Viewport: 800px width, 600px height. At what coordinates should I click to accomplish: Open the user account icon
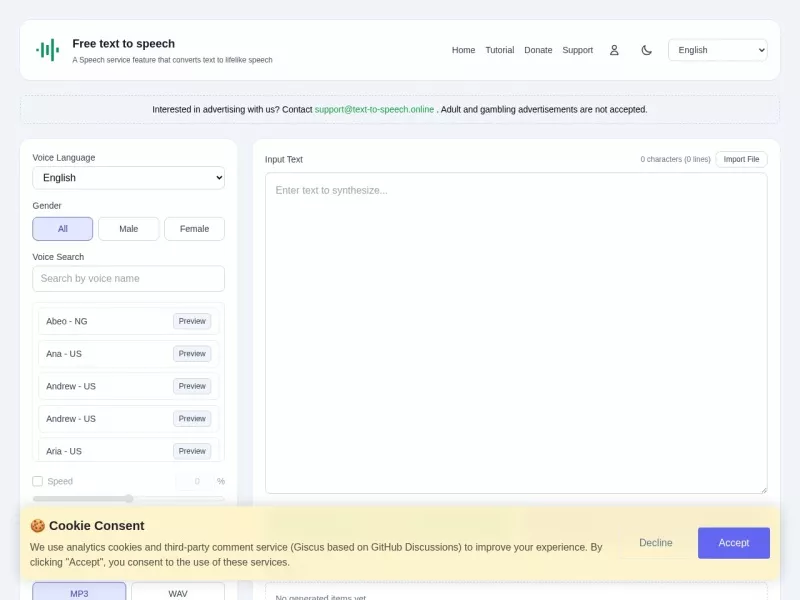pos(614,50)
